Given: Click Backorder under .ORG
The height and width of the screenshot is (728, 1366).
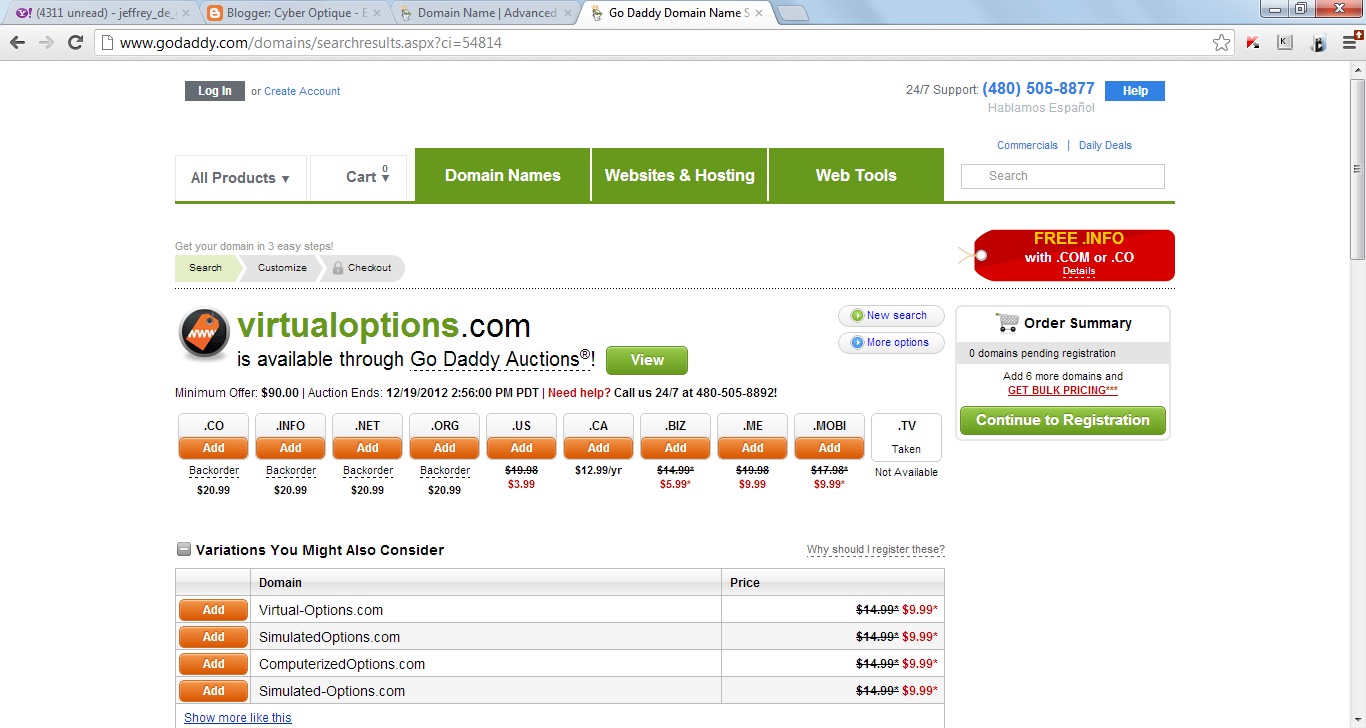Looking at the screenshot, I should pyautogui.click(x=445, y=471).
